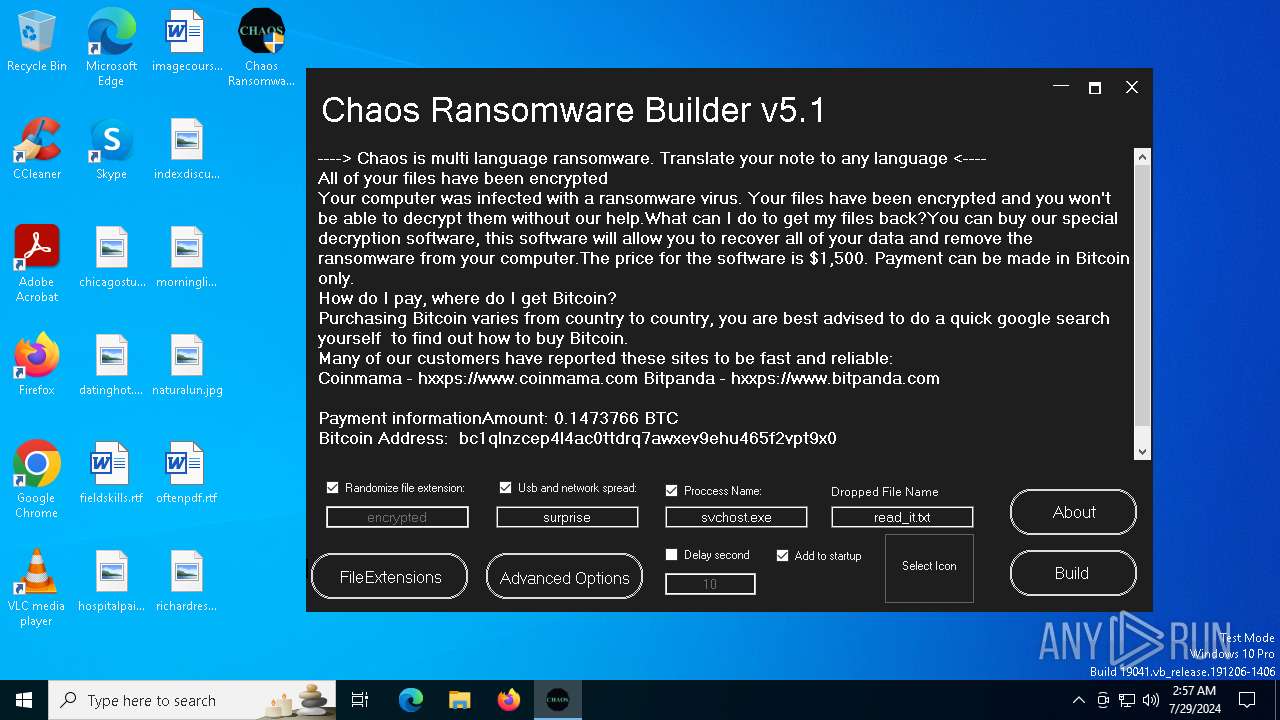Image resolution: width=1280 pixels, height=720 pixels.
Task: Open the volume control in tray
Action: coord(1149,700)
